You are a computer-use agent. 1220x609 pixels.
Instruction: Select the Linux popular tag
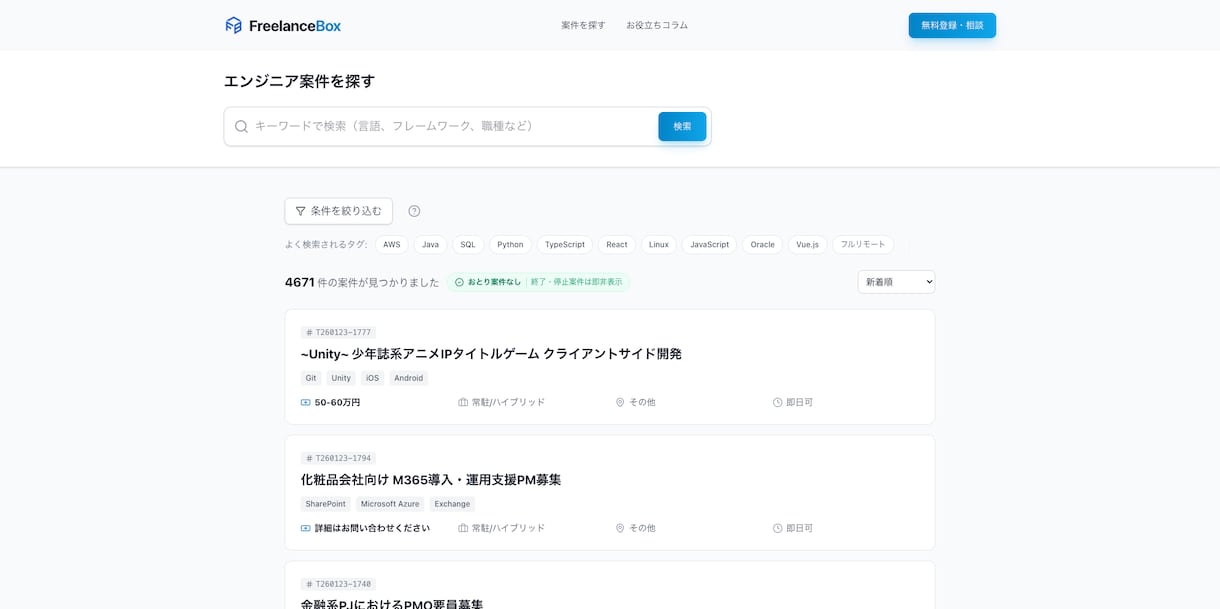659,245
